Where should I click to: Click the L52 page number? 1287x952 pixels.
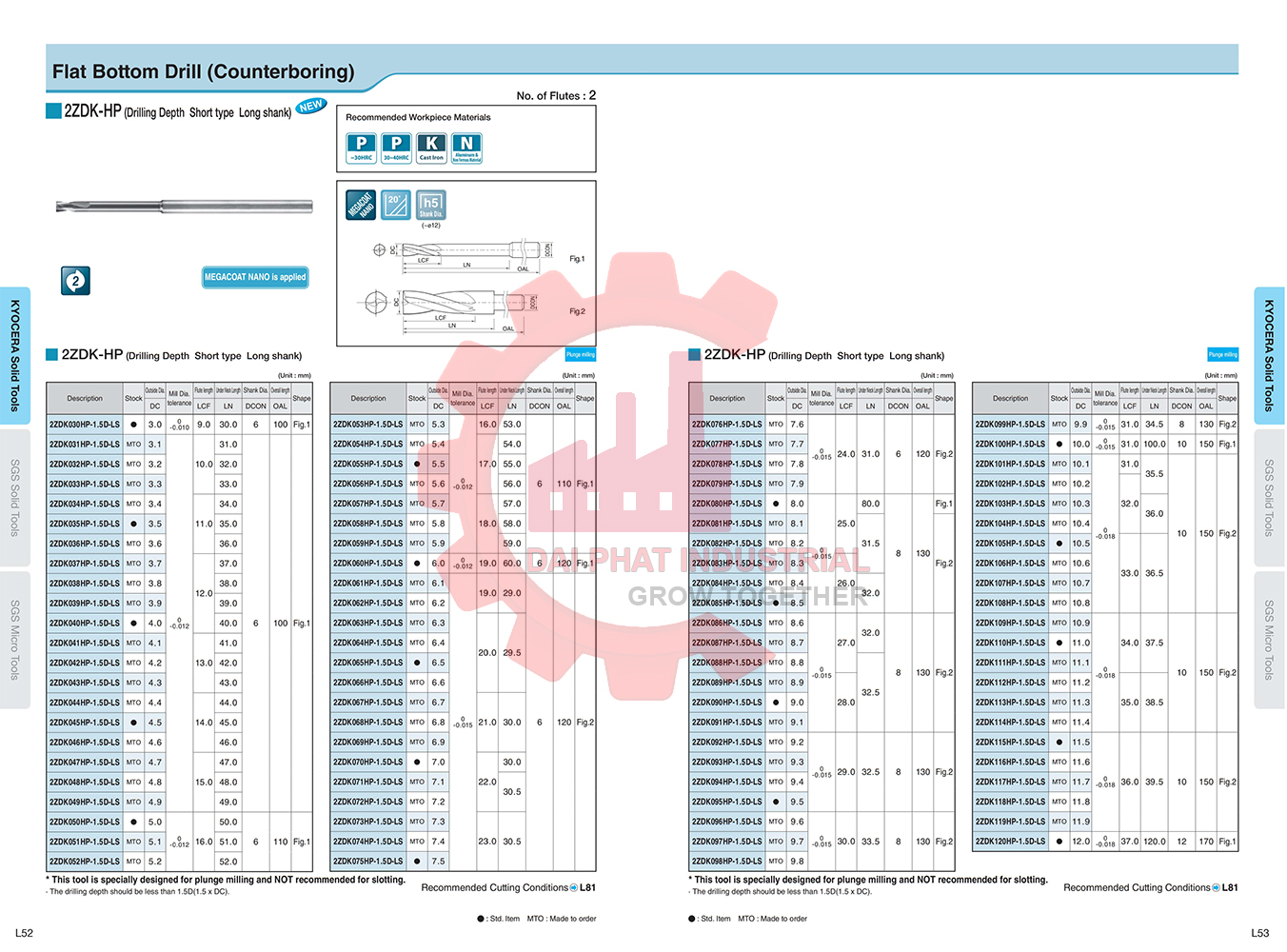tap(24, 933)
